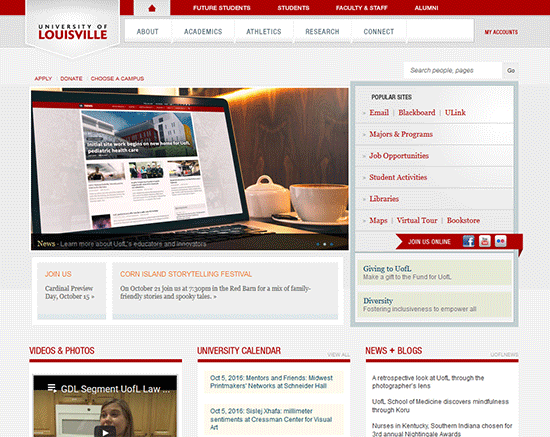The width and height of the screenshot is (550, 437).
Task: Open the Blackboard link
Action: 417,113
